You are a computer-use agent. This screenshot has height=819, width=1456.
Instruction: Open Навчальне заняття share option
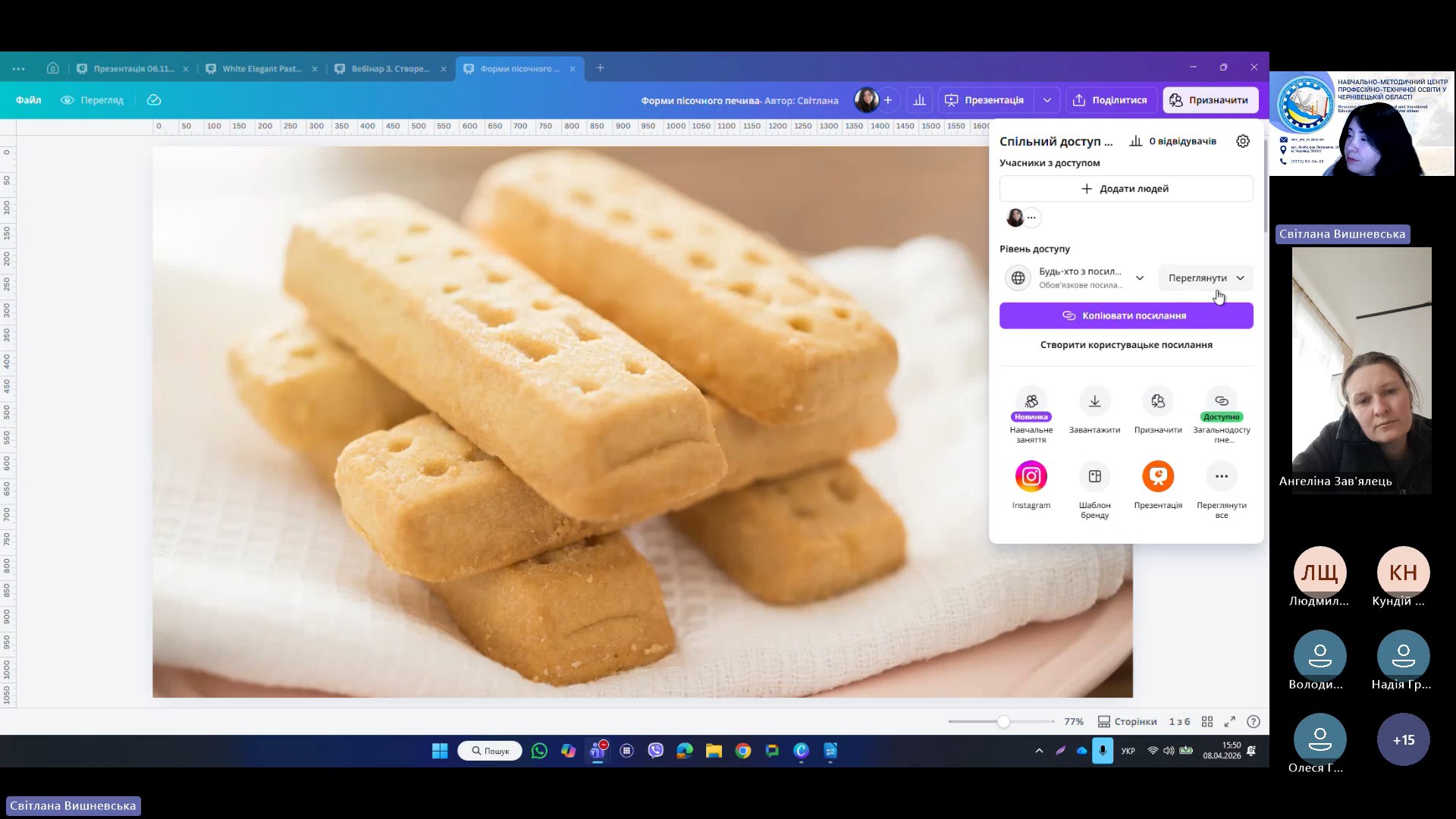click(1031, 402)
